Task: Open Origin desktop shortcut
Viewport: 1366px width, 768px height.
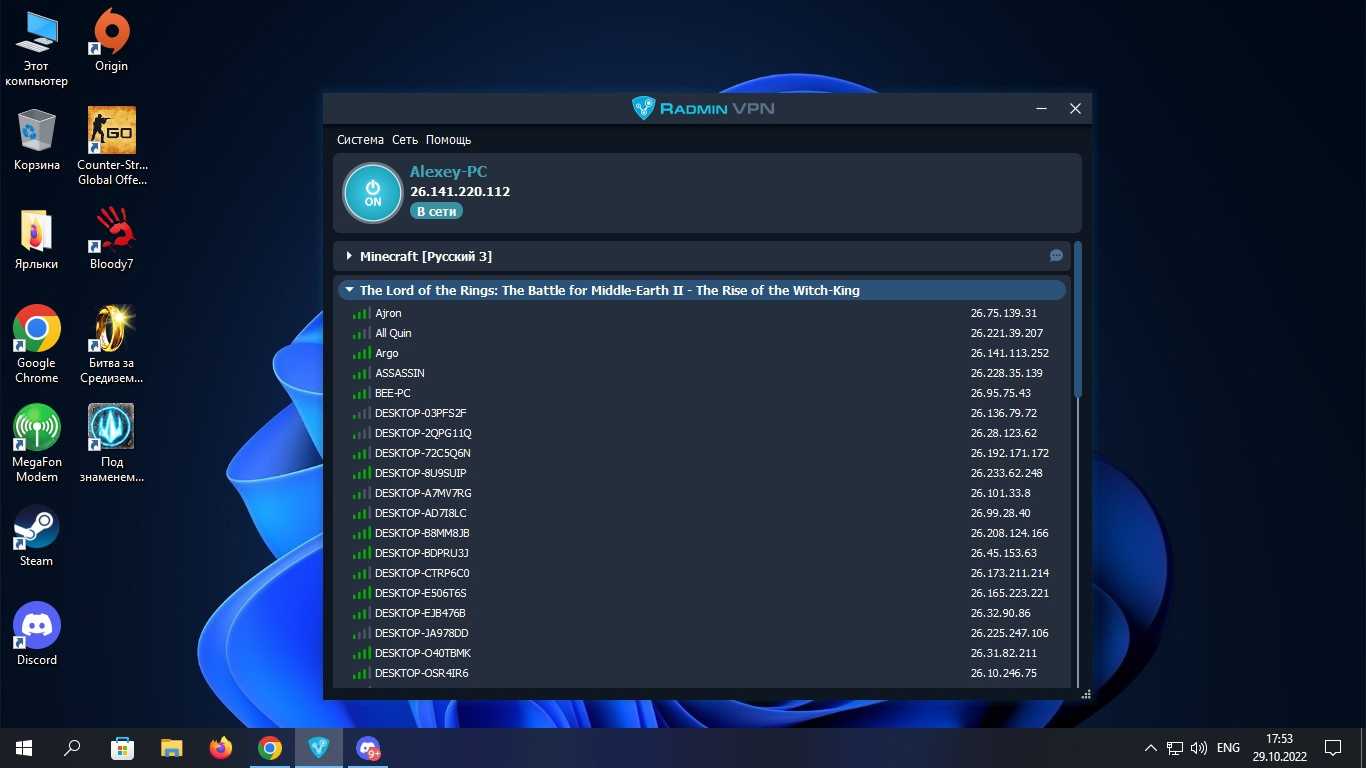Action: [111, 41]
